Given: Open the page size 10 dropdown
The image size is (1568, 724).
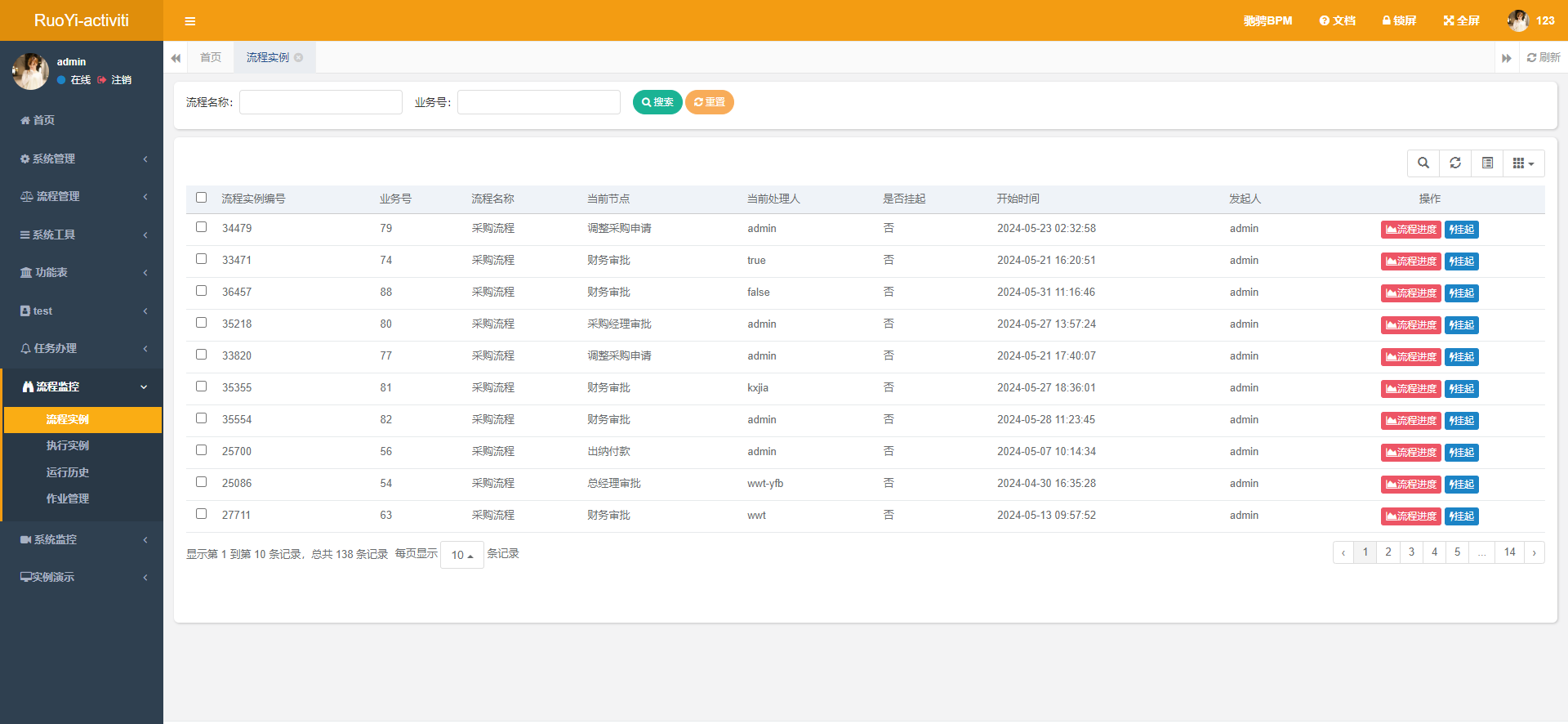Looking at the screenshot, I should coord(462,555).
